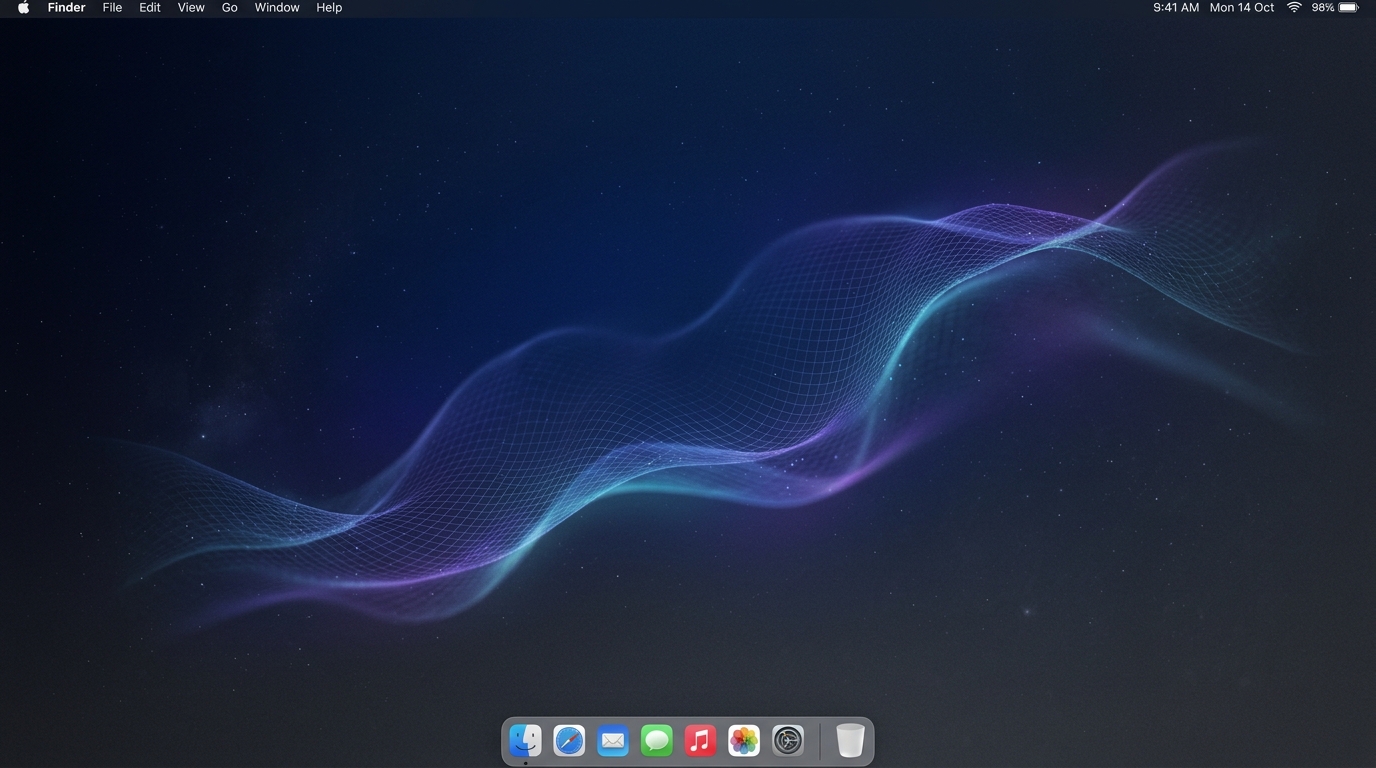Click the Wi-Fi status icon

pos(1294,7)
